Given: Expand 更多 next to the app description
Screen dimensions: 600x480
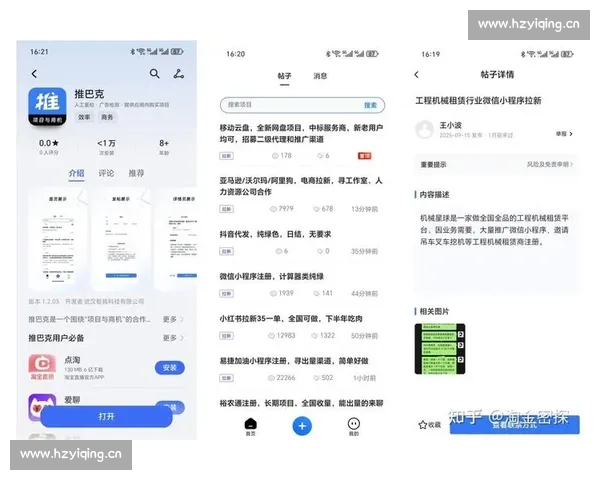Looking at the screenshot, I should (x=173, y=319).
